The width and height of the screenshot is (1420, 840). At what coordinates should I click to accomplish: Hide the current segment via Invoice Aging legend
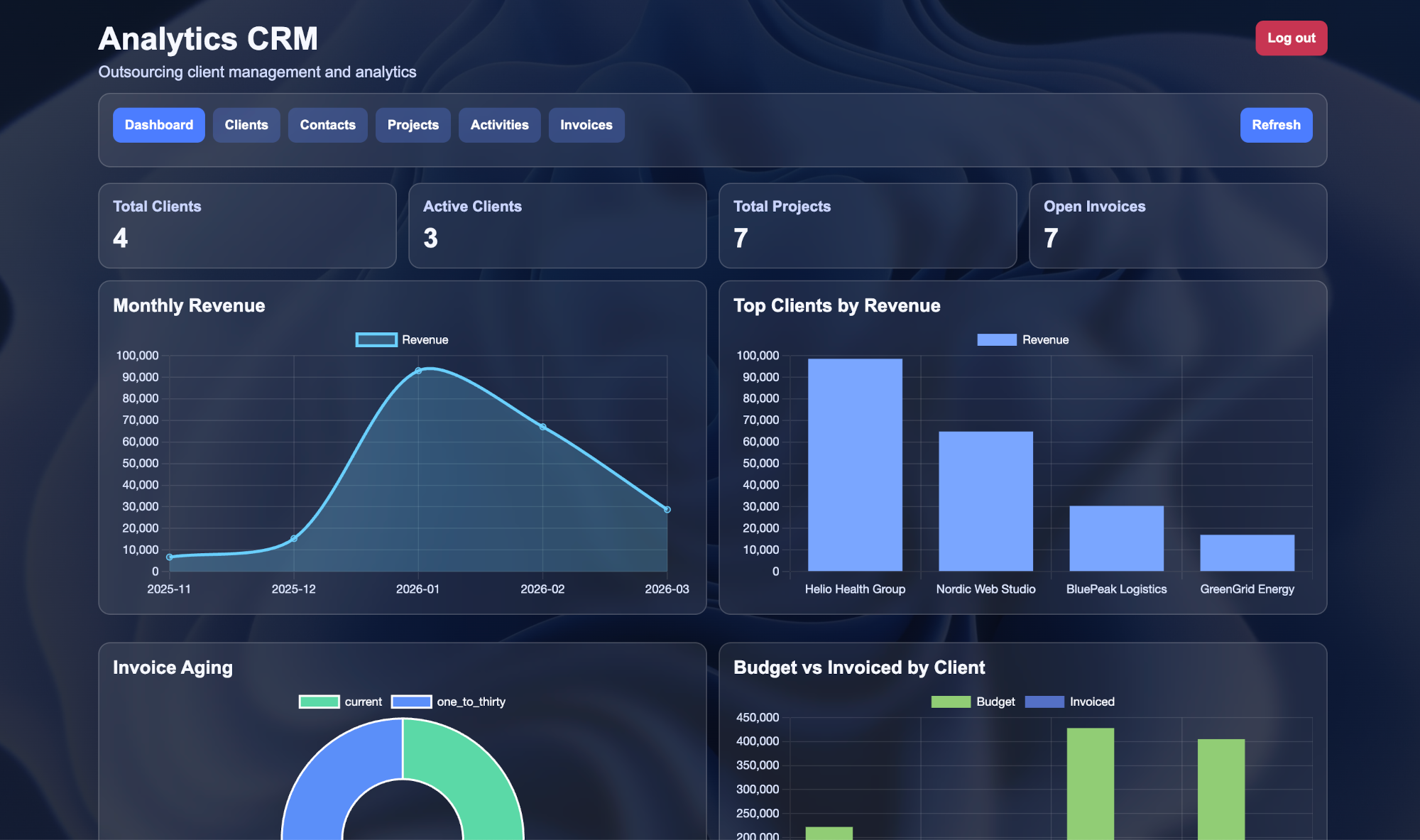click(342, 702)
